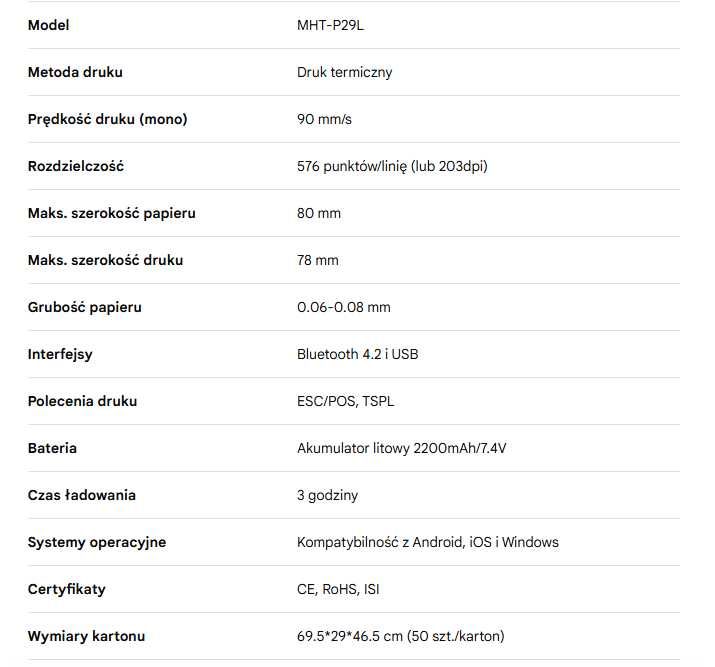Click the "Interfejsy" row label
715x667 pixels.
pyautogui.click(x=60, y=354)
